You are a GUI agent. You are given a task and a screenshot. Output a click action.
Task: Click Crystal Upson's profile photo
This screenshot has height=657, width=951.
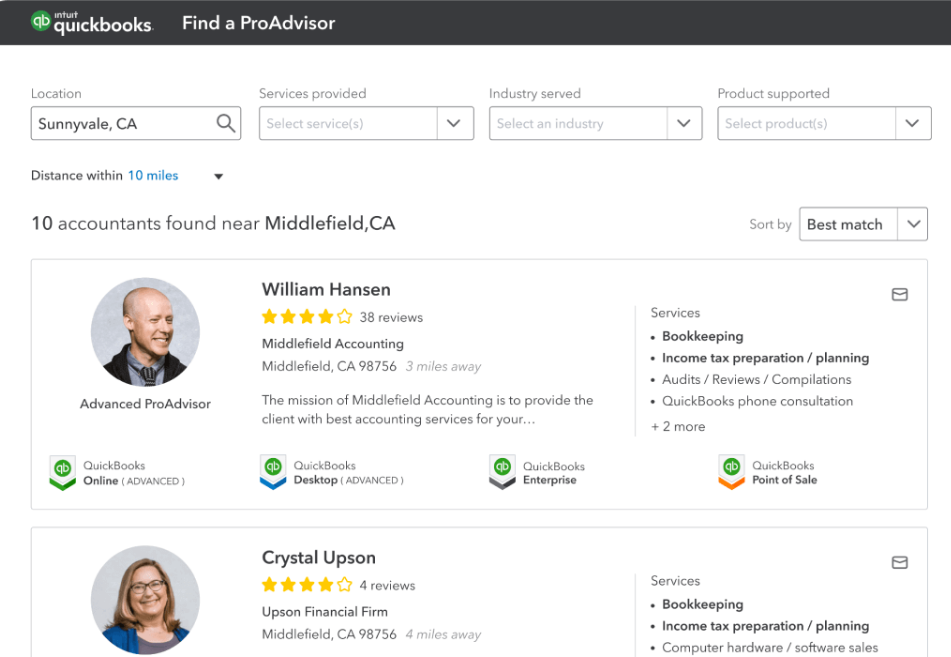(146, 600)
